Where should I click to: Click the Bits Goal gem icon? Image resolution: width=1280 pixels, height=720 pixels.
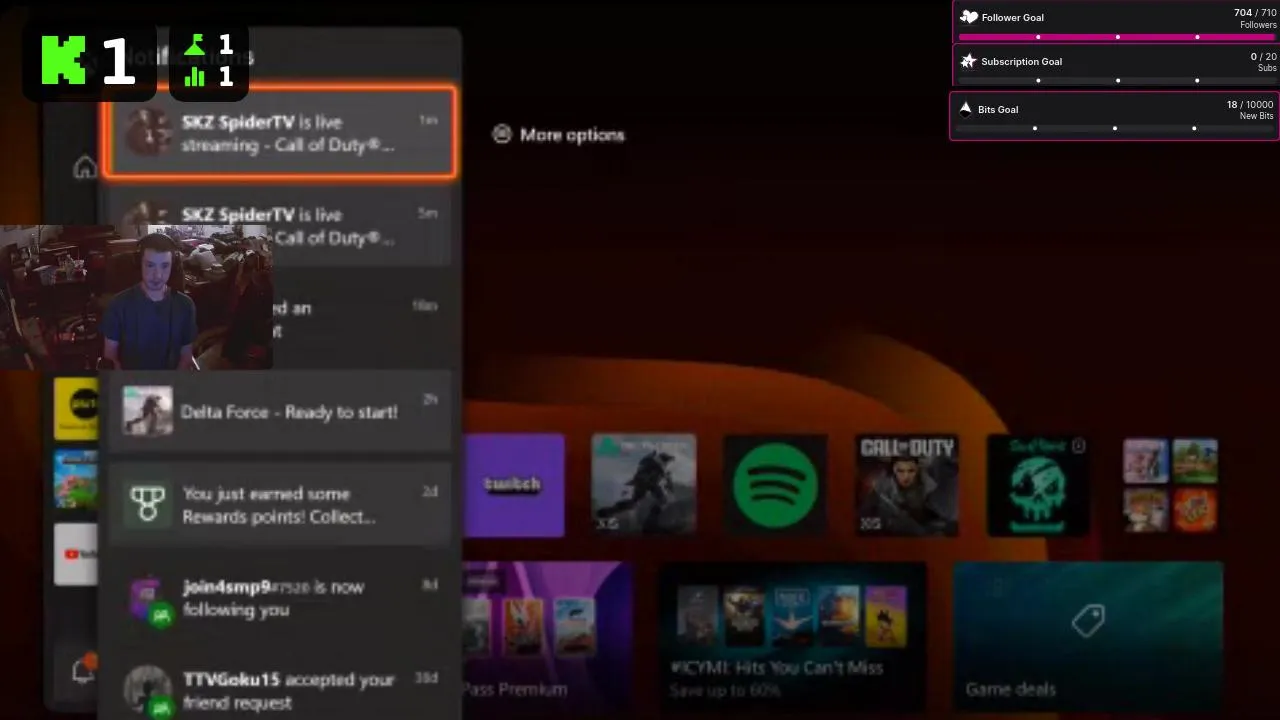coord(966,109)
